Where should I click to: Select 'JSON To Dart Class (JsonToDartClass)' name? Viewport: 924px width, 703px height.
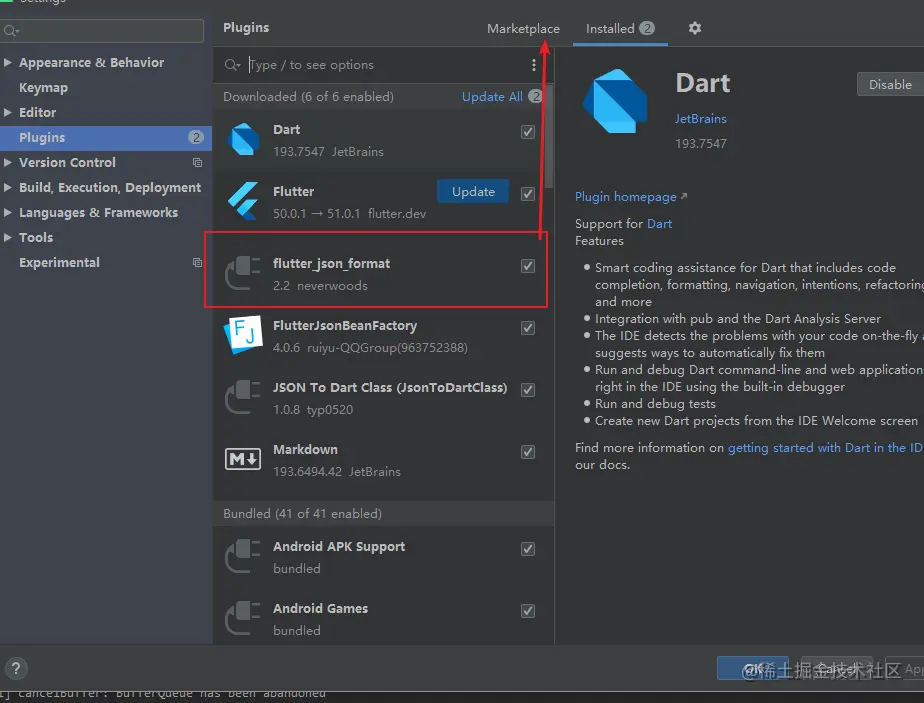coord(390,387)
